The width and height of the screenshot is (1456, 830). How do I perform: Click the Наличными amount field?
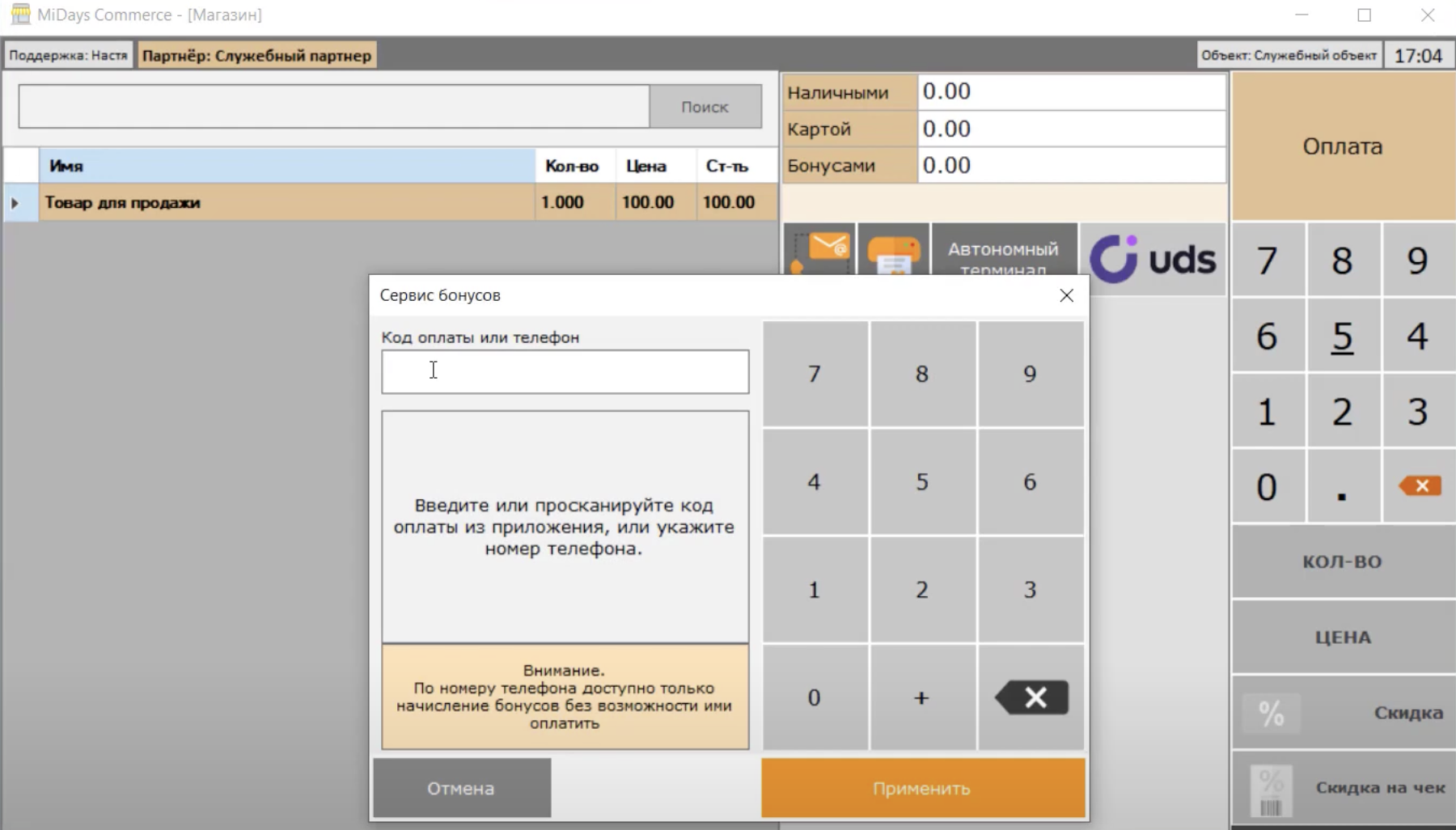[x=1072, y=91]
